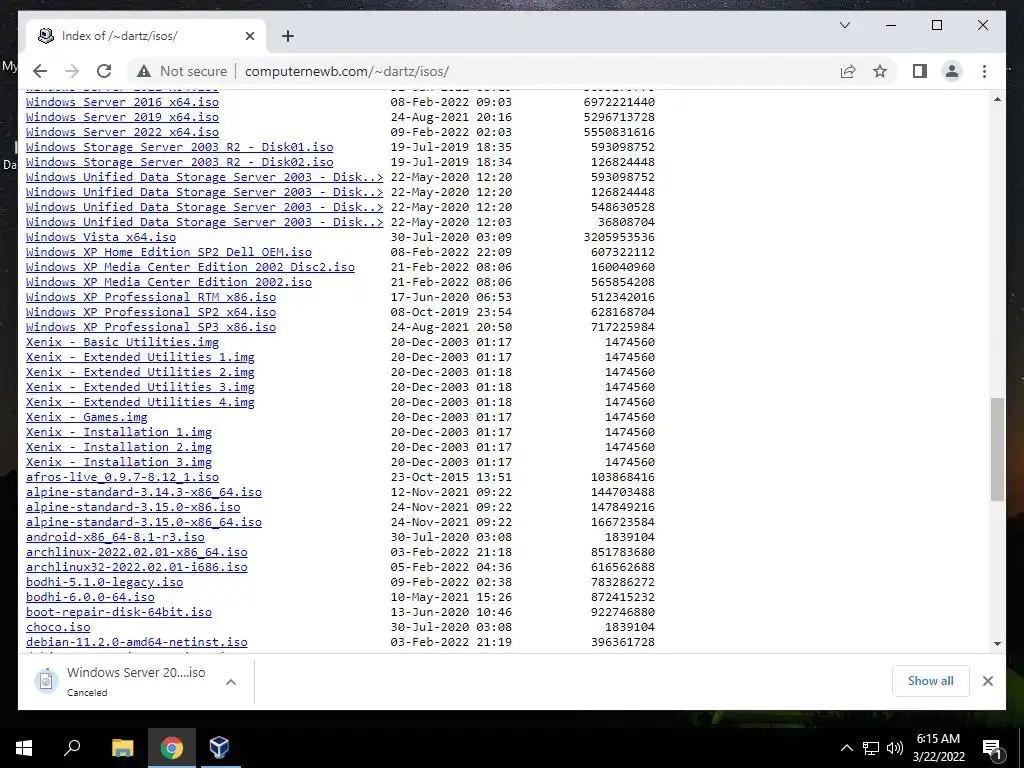Screen dimensions: 1024x768
Task: Download archlinux32-2022.02.01-i686.iso
Action: (x=136, y=568)
